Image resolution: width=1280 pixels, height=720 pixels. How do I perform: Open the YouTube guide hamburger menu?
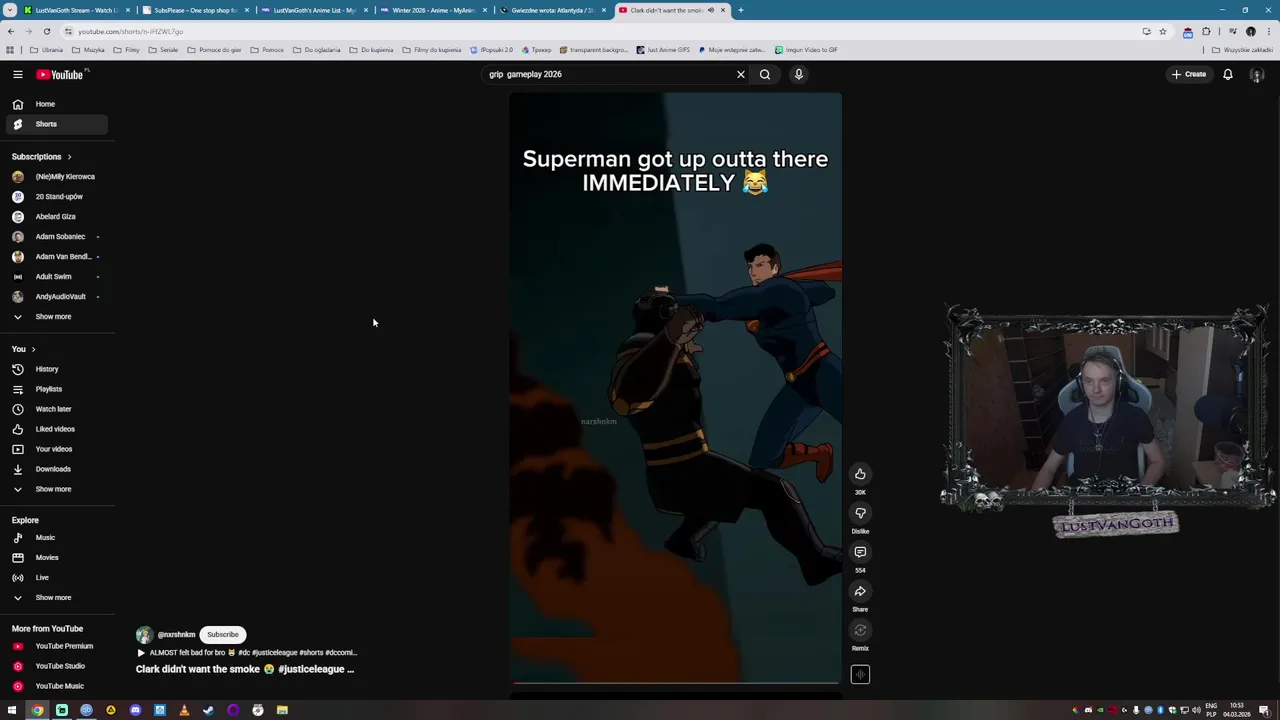[17, 74]
